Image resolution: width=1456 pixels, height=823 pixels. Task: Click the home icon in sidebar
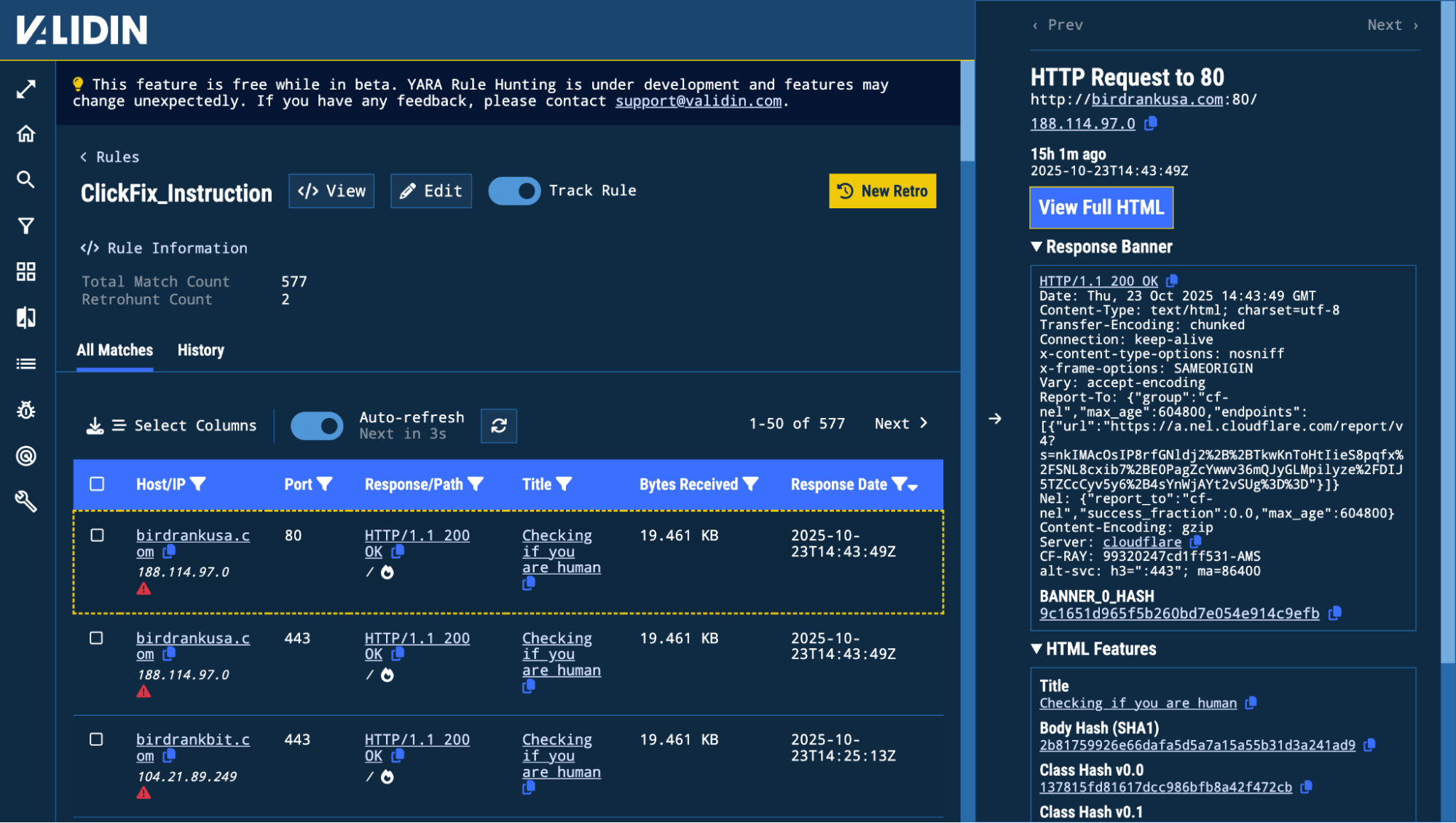point(26,134)
